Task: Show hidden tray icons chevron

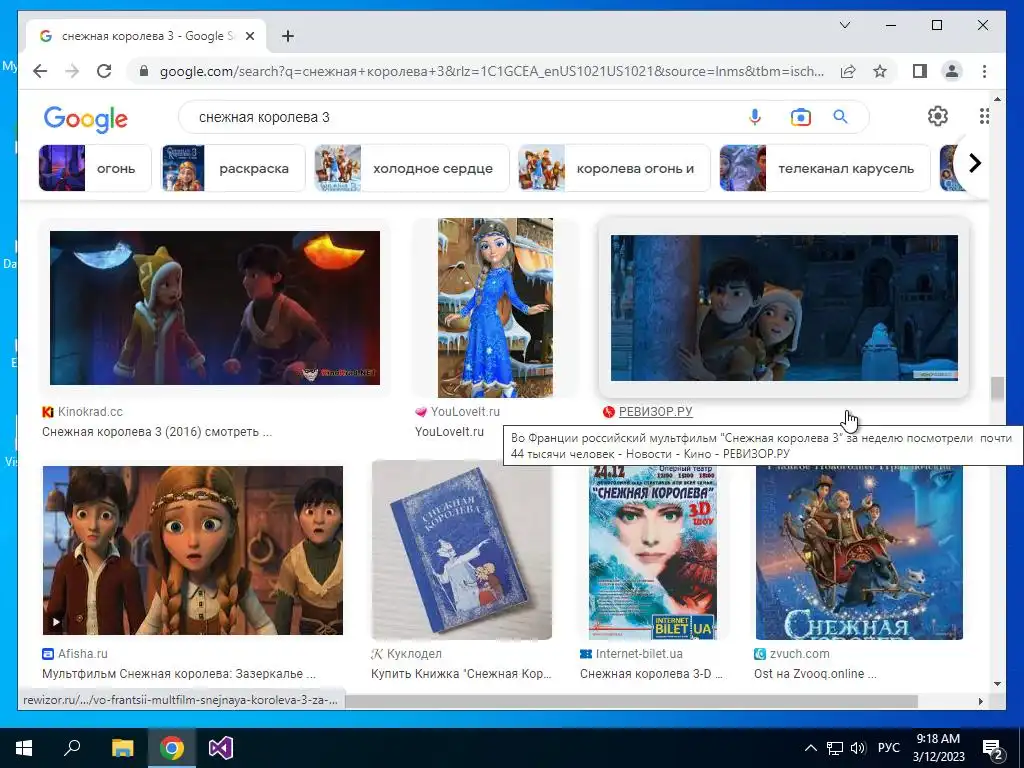Action: click(810, 748)
